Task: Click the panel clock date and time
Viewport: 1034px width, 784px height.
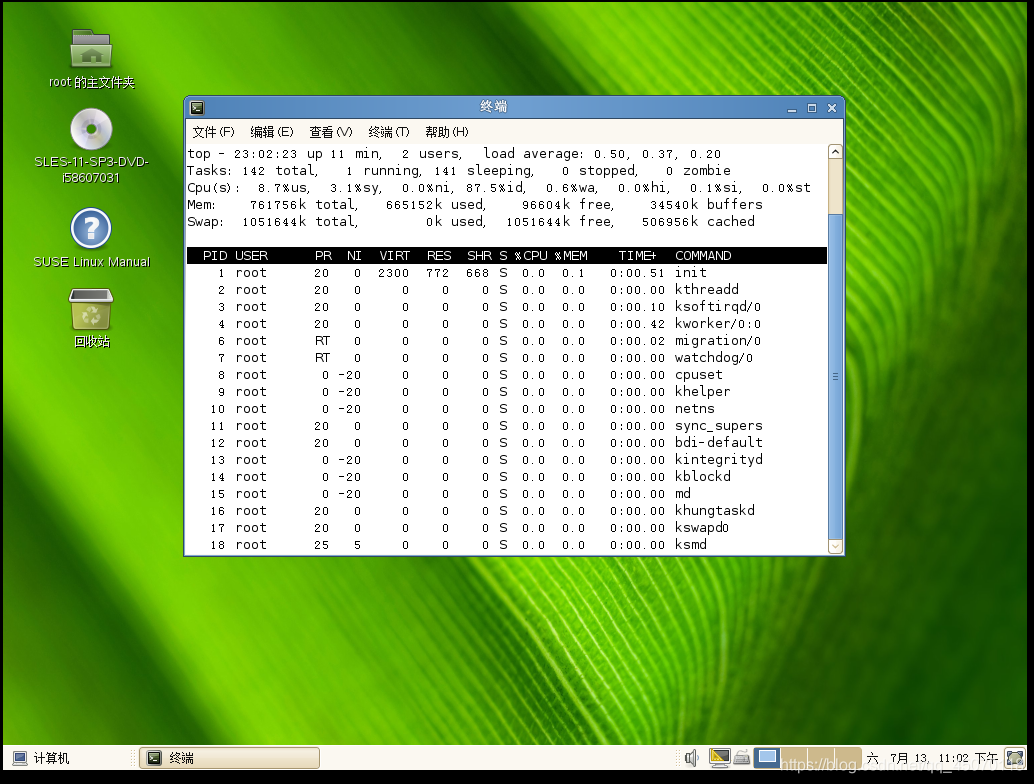Action: click(932, 758)
